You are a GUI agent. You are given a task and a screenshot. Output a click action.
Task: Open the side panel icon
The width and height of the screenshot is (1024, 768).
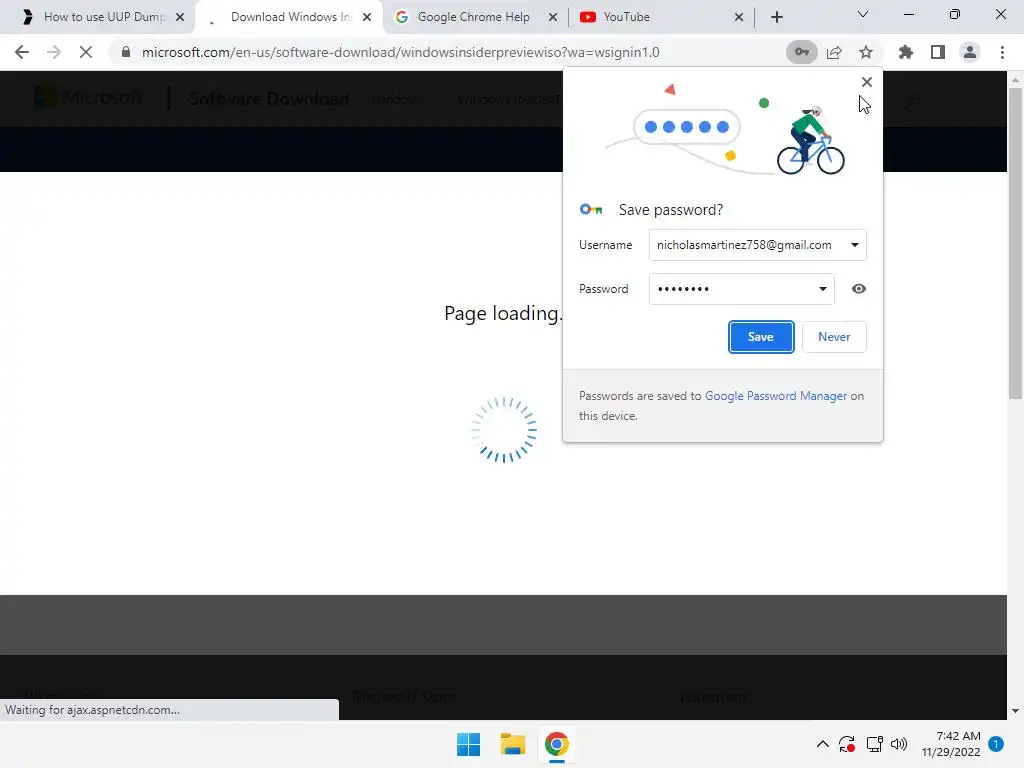pos(938,52)
